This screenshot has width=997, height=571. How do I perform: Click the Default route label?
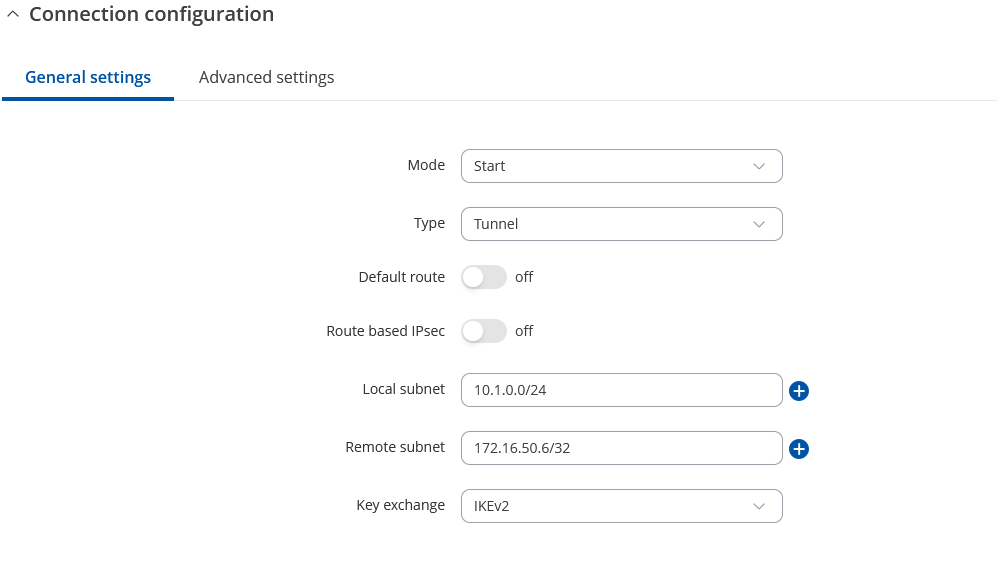tap(401, 277)
